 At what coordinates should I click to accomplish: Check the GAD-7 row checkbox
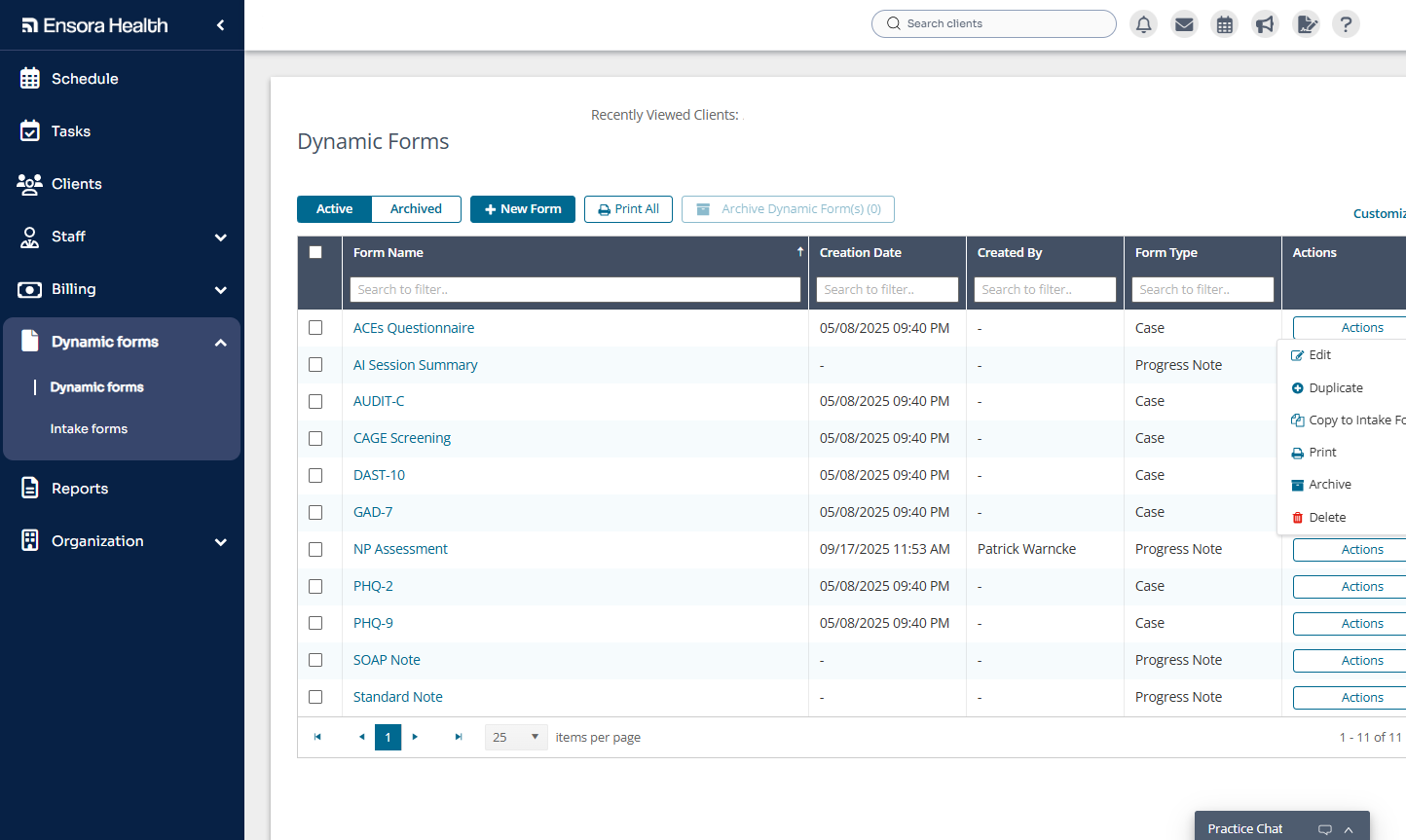coord(315,512)
